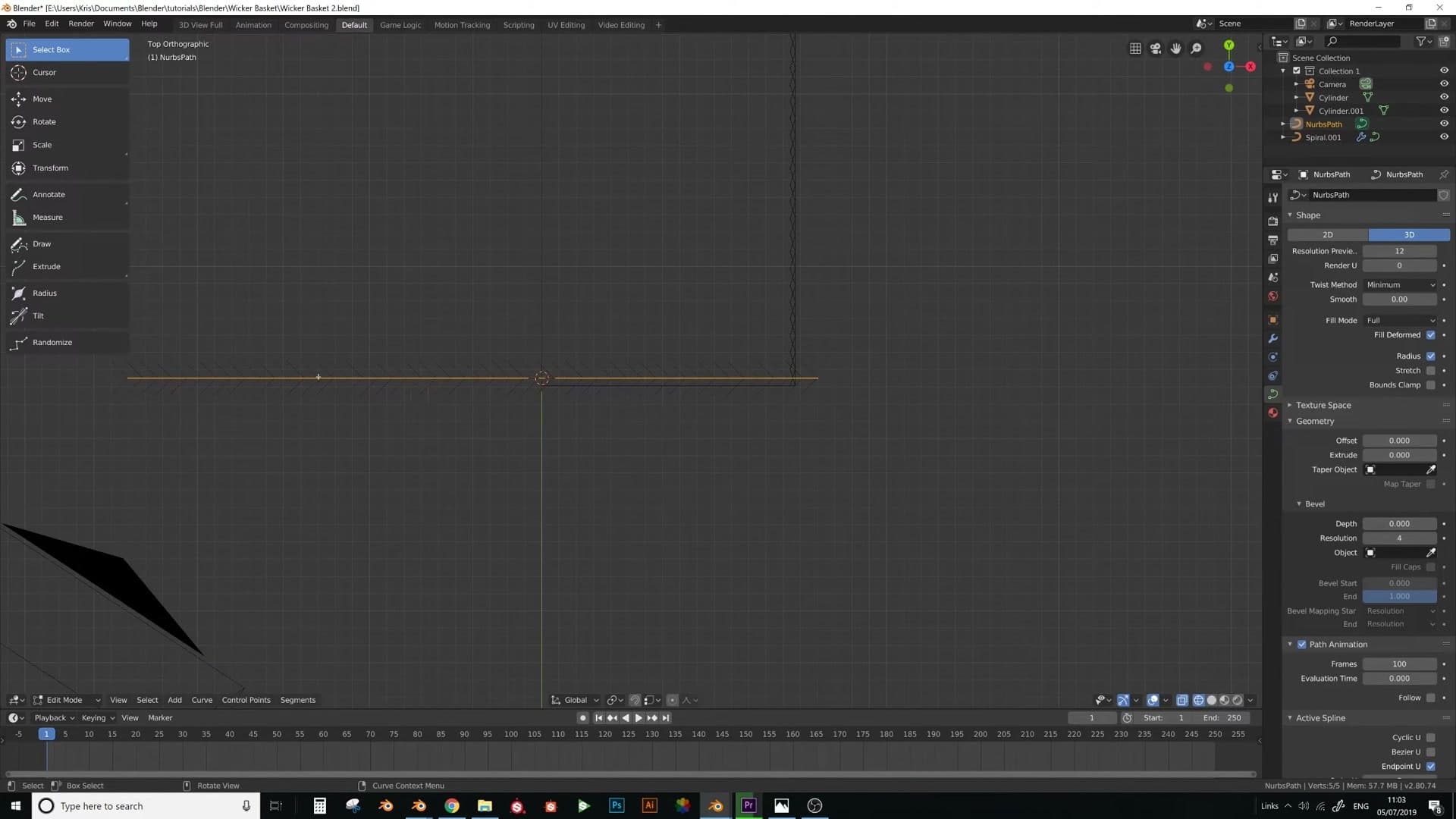1456x819 pixels.
Task: Pick the Scale tool
Action: pos(67,145)
